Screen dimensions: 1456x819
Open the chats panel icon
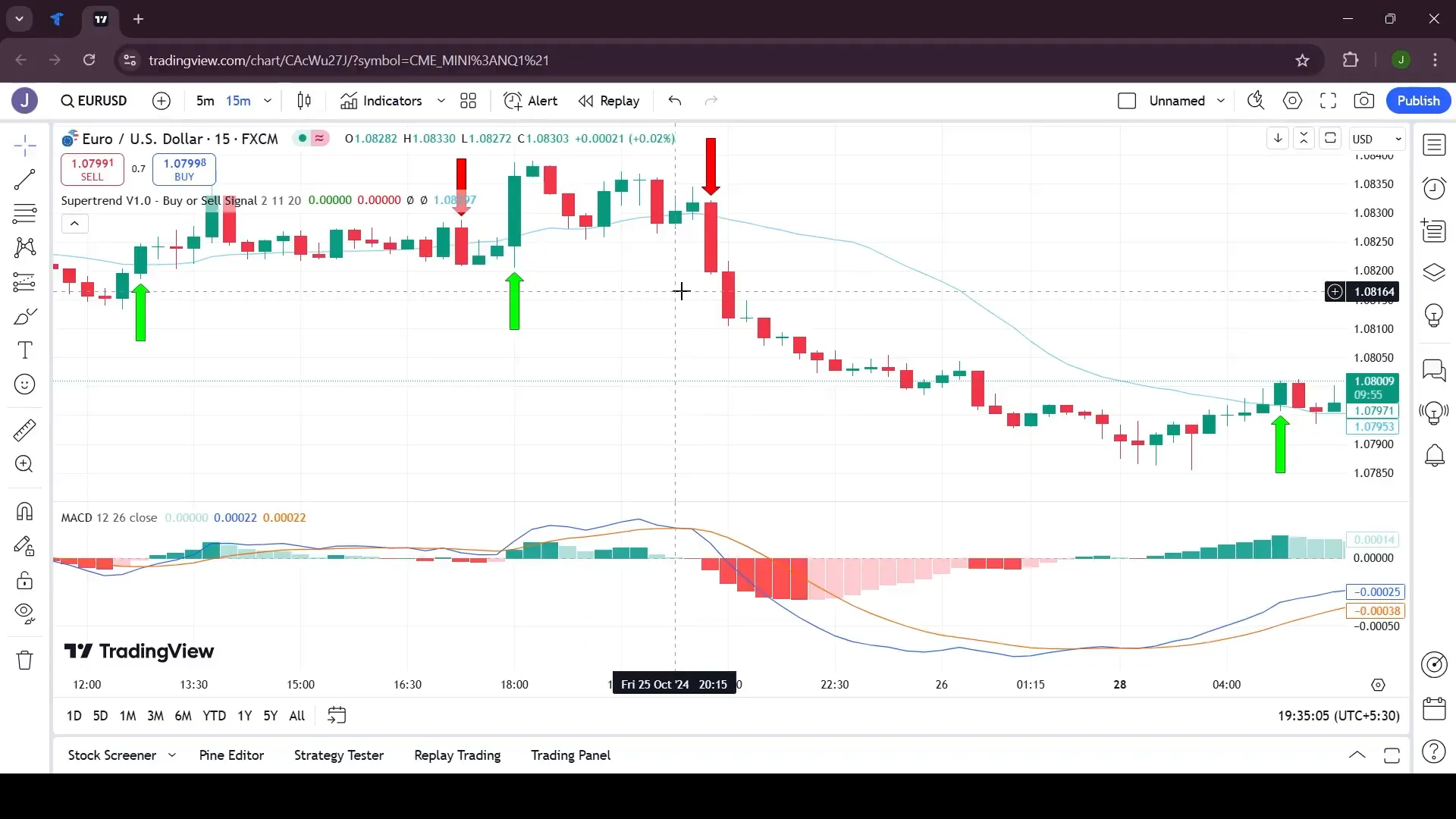(x=1434, y=370)
